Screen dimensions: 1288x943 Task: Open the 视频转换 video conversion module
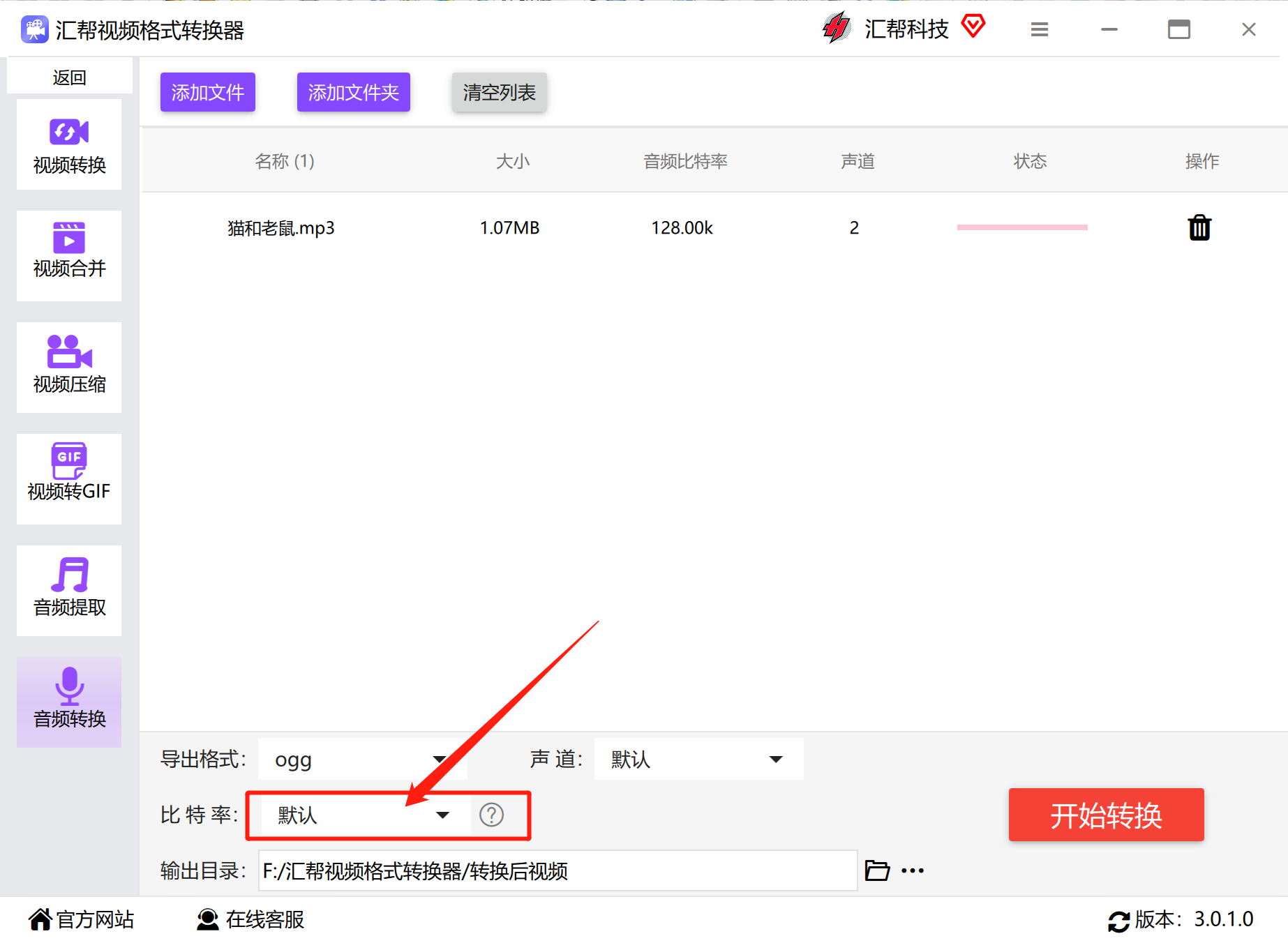point(69,144)
